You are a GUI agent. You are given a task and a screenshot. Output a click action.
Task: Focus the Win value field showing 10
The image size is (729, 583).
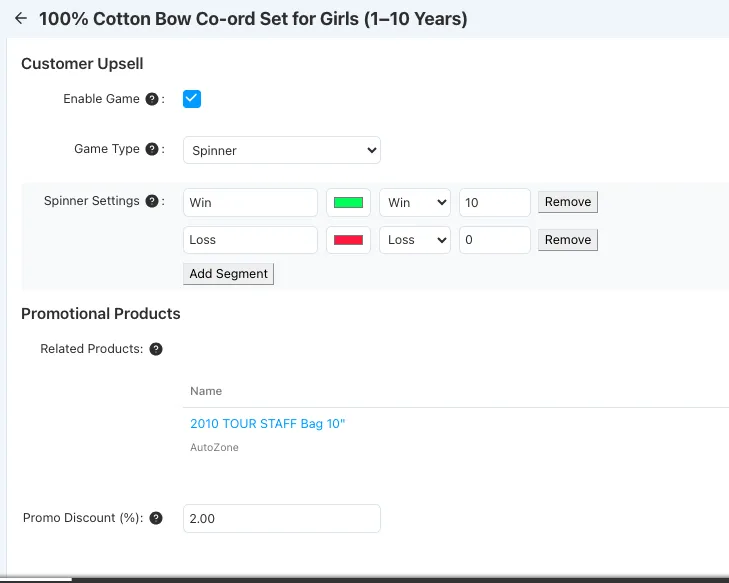pos(495,203)
